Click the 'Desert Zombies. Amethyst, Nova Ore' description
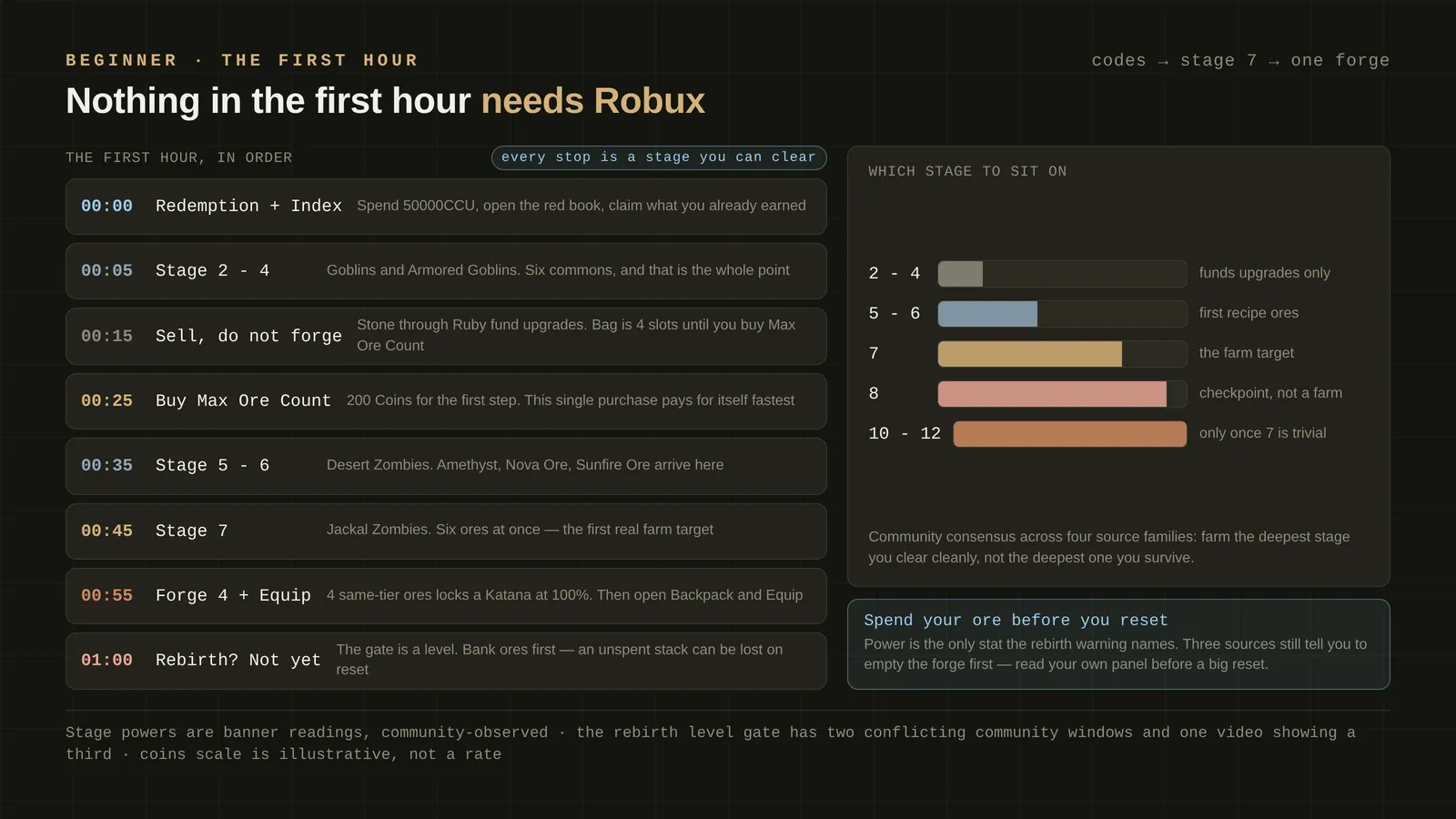 (525, 465)
